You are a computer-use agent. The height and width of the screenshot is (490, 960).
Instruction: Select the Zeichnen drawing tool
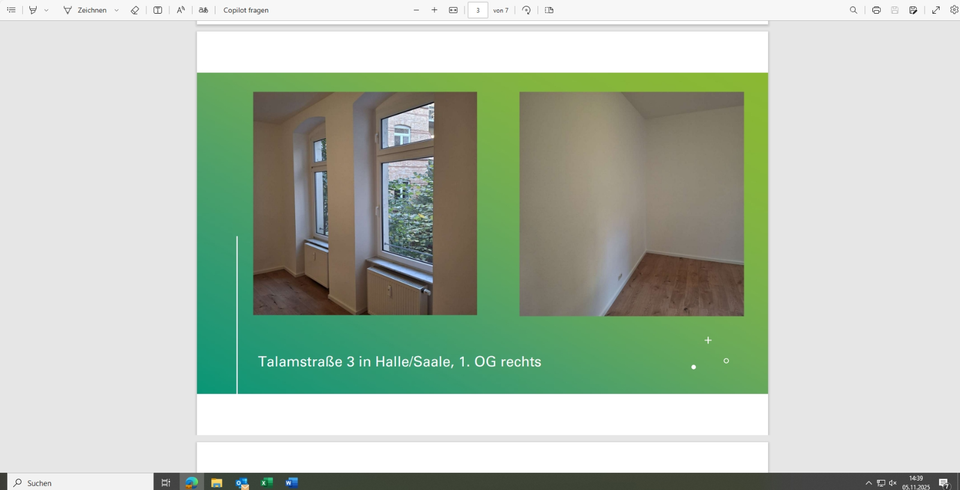[84, 10]
